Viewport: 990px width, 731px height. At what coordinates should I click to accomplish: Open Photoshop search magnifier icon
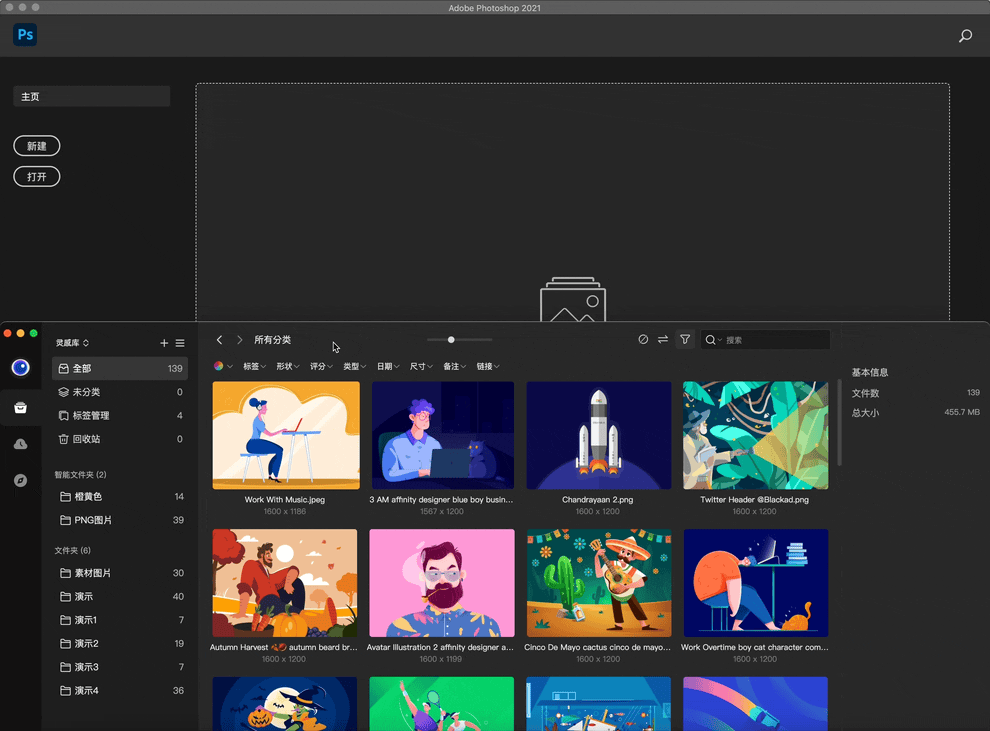[x=965, y=36]
